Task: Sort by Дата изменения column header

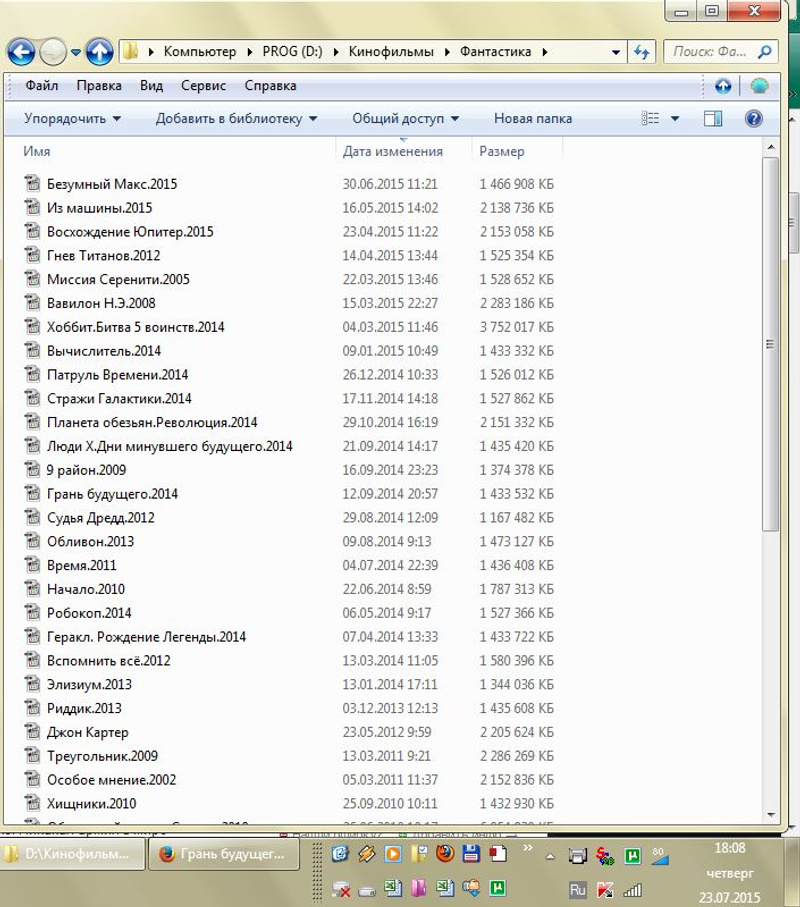Action: point(393,152)
